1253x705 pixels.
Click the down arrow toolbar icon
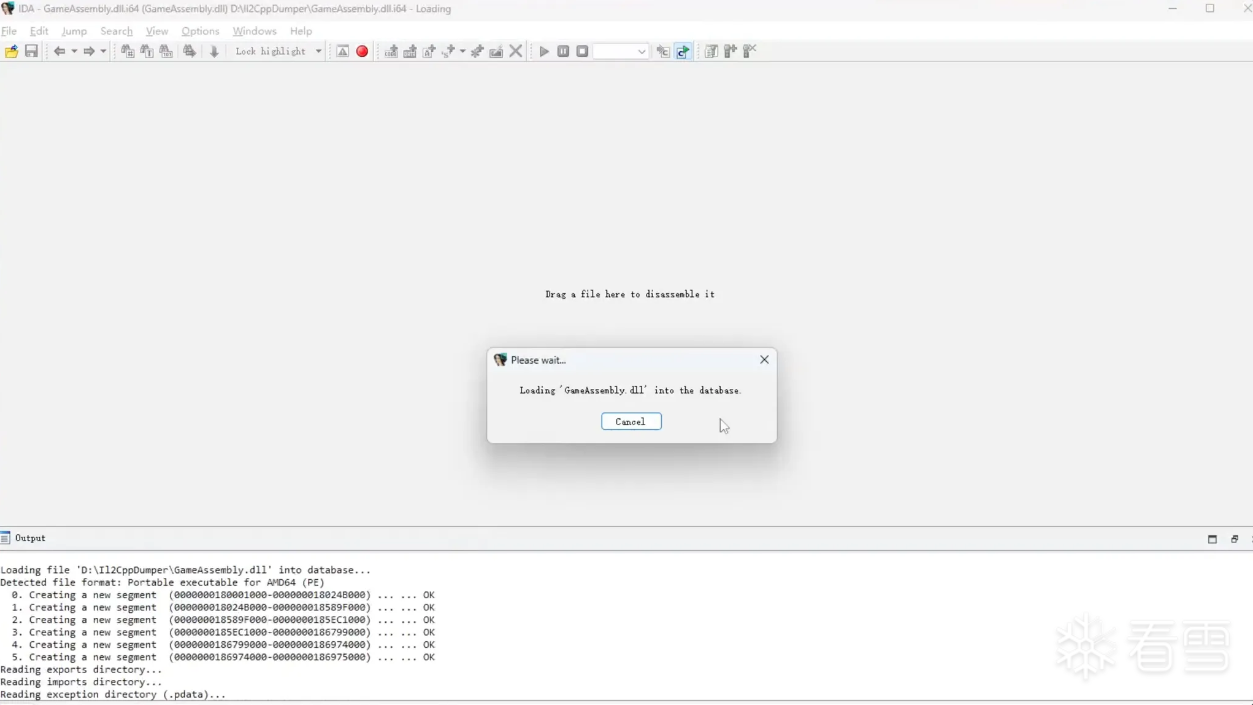(x=213, y=51)
